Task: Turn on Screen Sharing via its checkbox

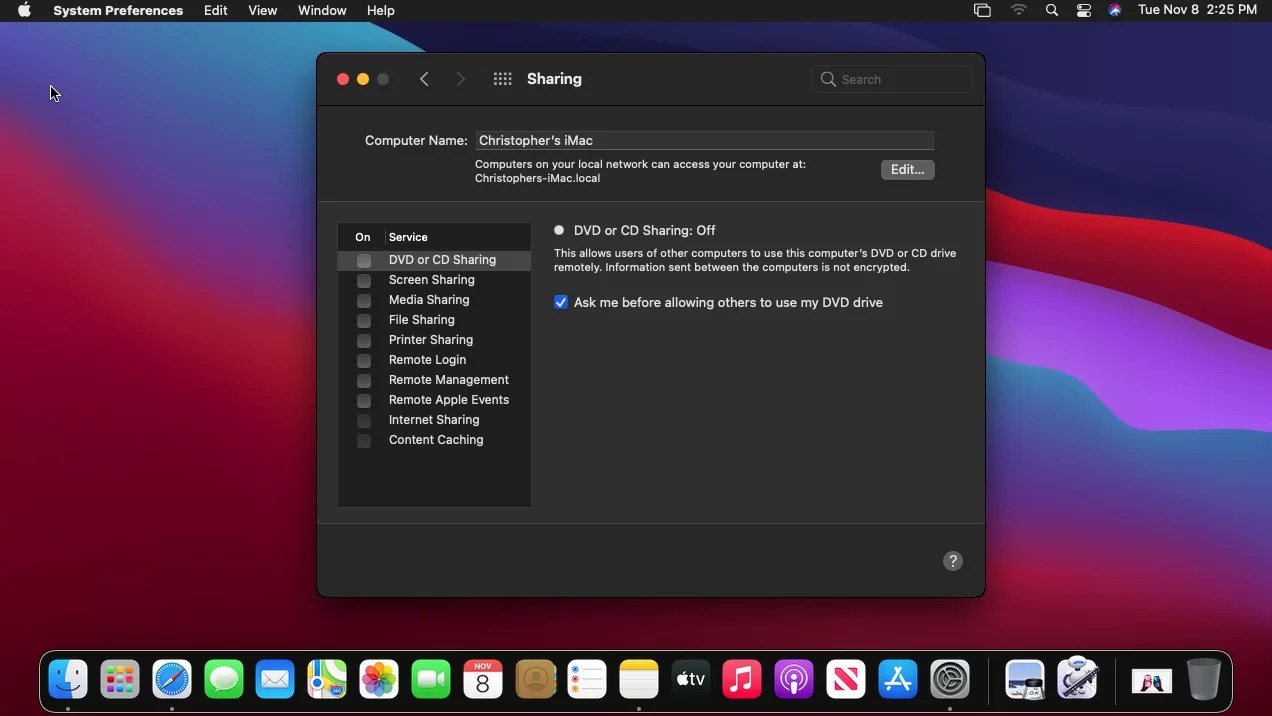Action: pyautogui.click(x=364, y=280)
